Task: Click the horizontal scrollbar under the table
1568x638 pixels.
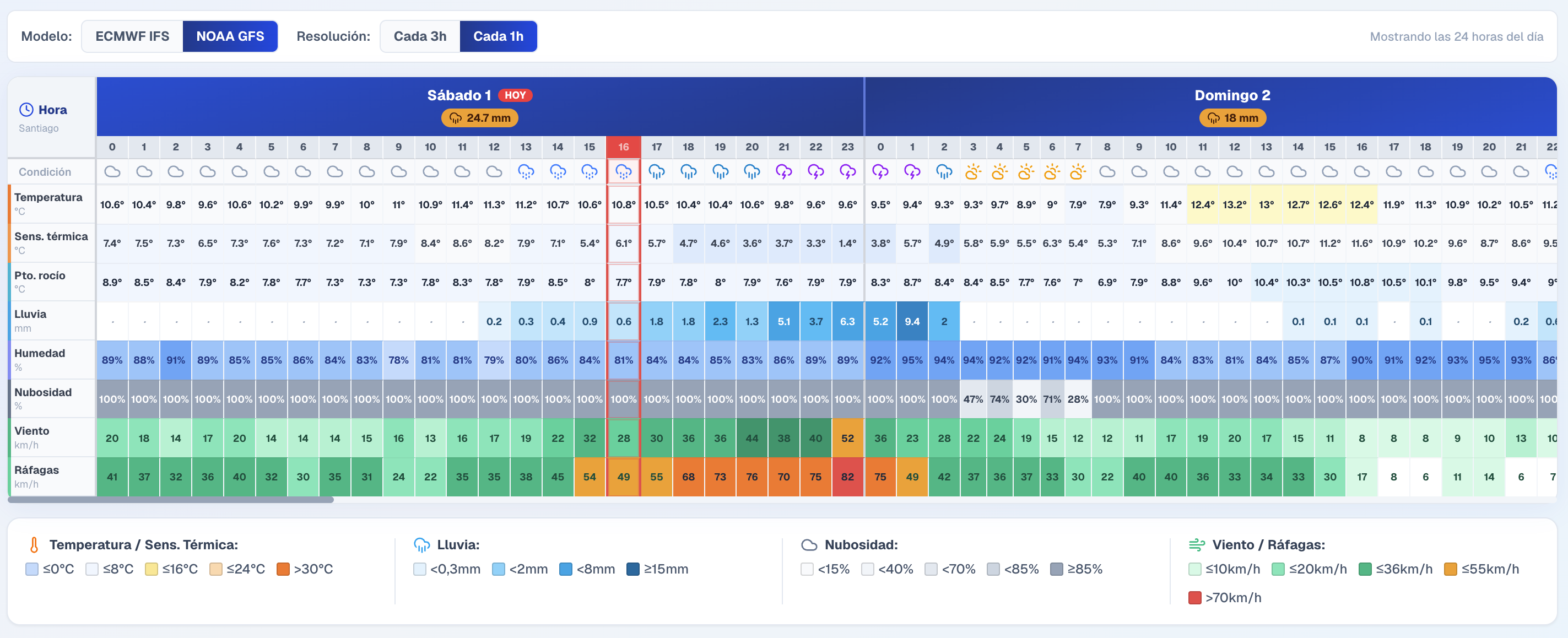Action: tap(170, 500)
